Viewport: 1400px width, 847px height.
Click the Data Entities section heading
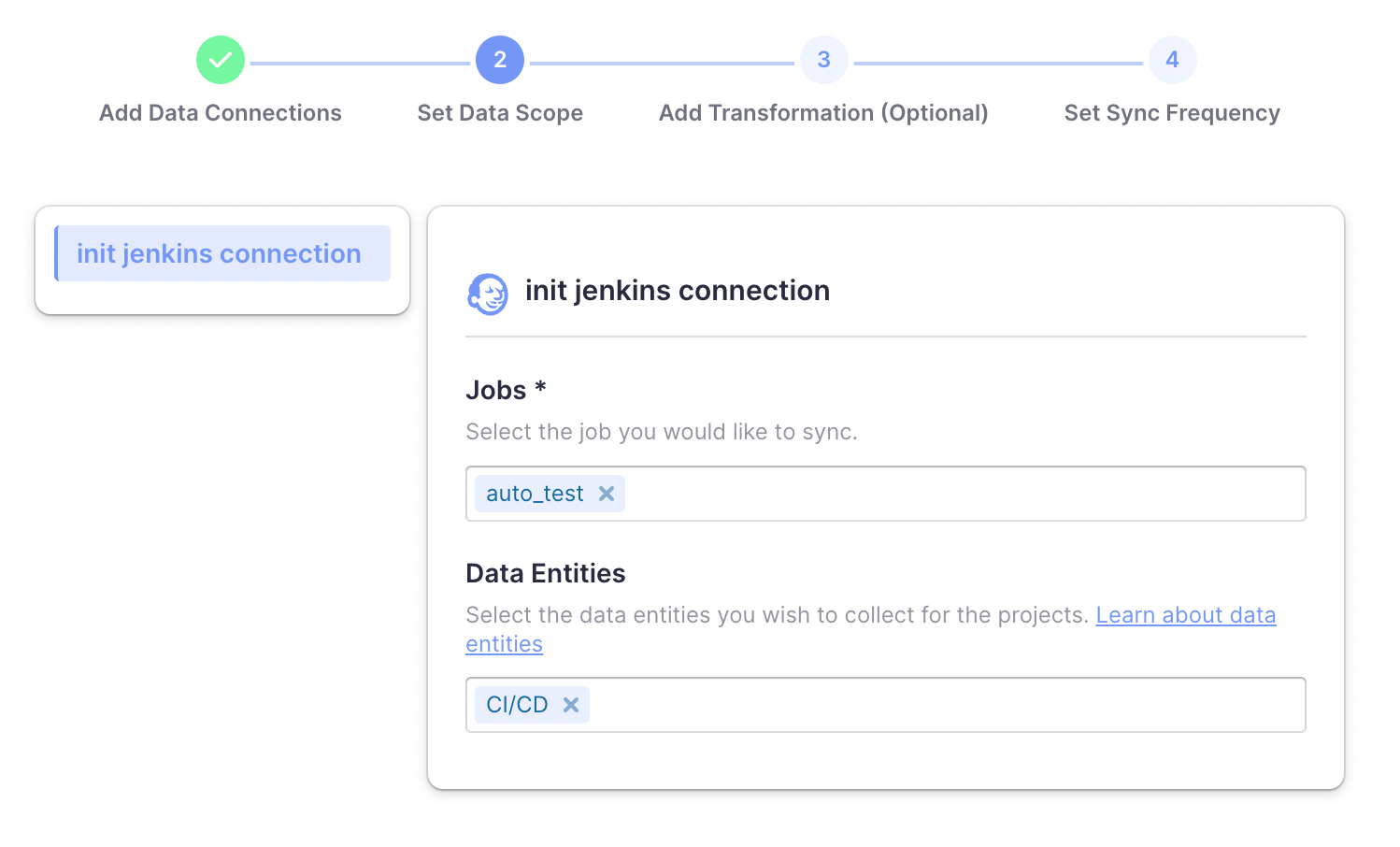(546, 573)
